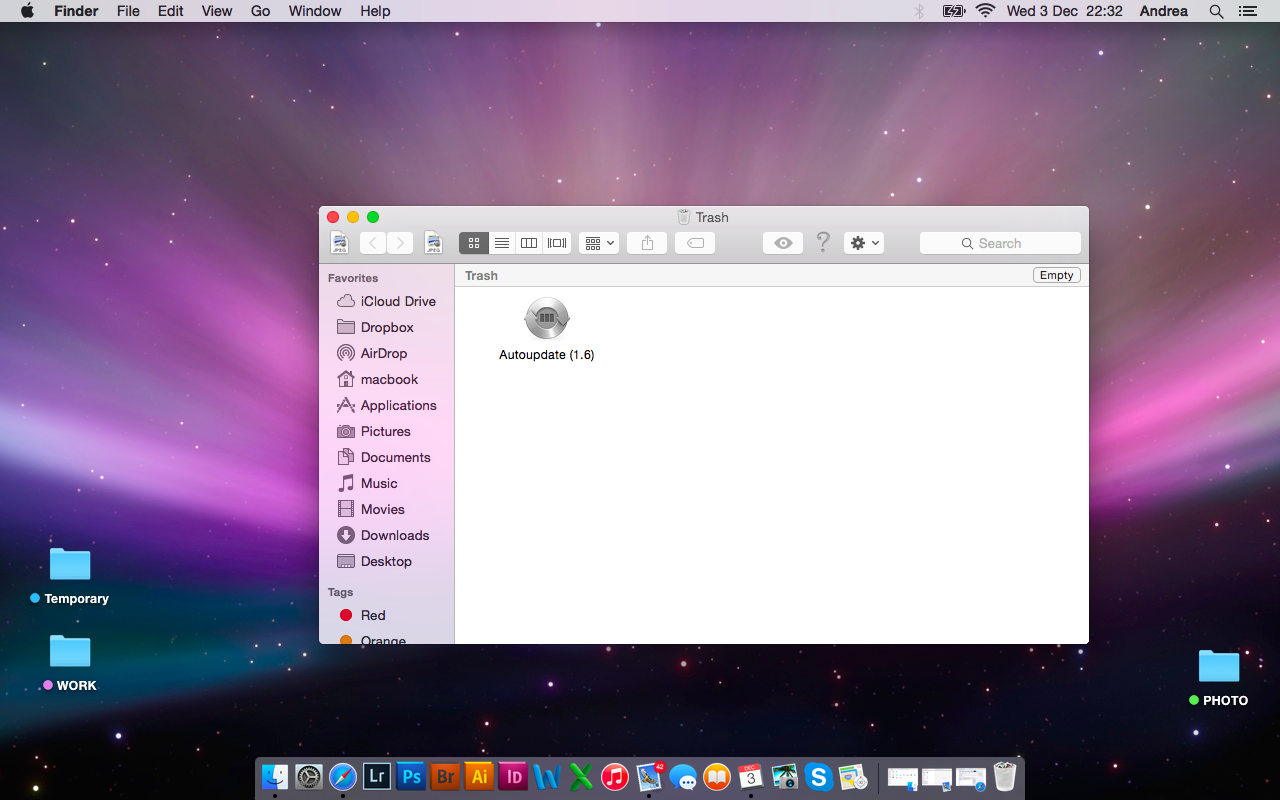Viewport: 1280px width, 800px height.
Task: Launch InDesign from the Dock
Action: (x=513, y=776)
